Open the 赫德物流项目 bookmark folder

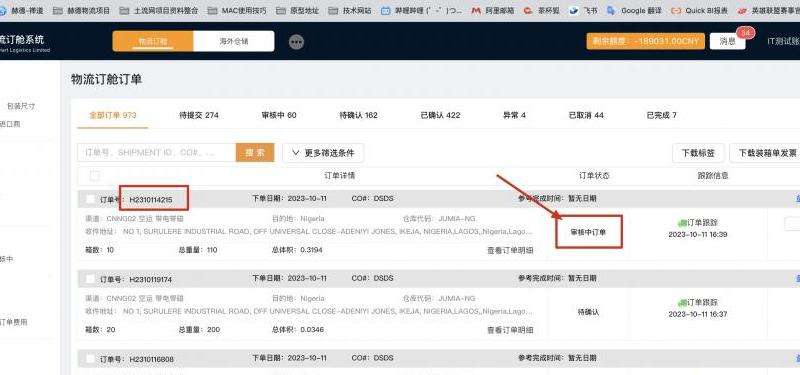pyautogui.click(x=81, y=10)
